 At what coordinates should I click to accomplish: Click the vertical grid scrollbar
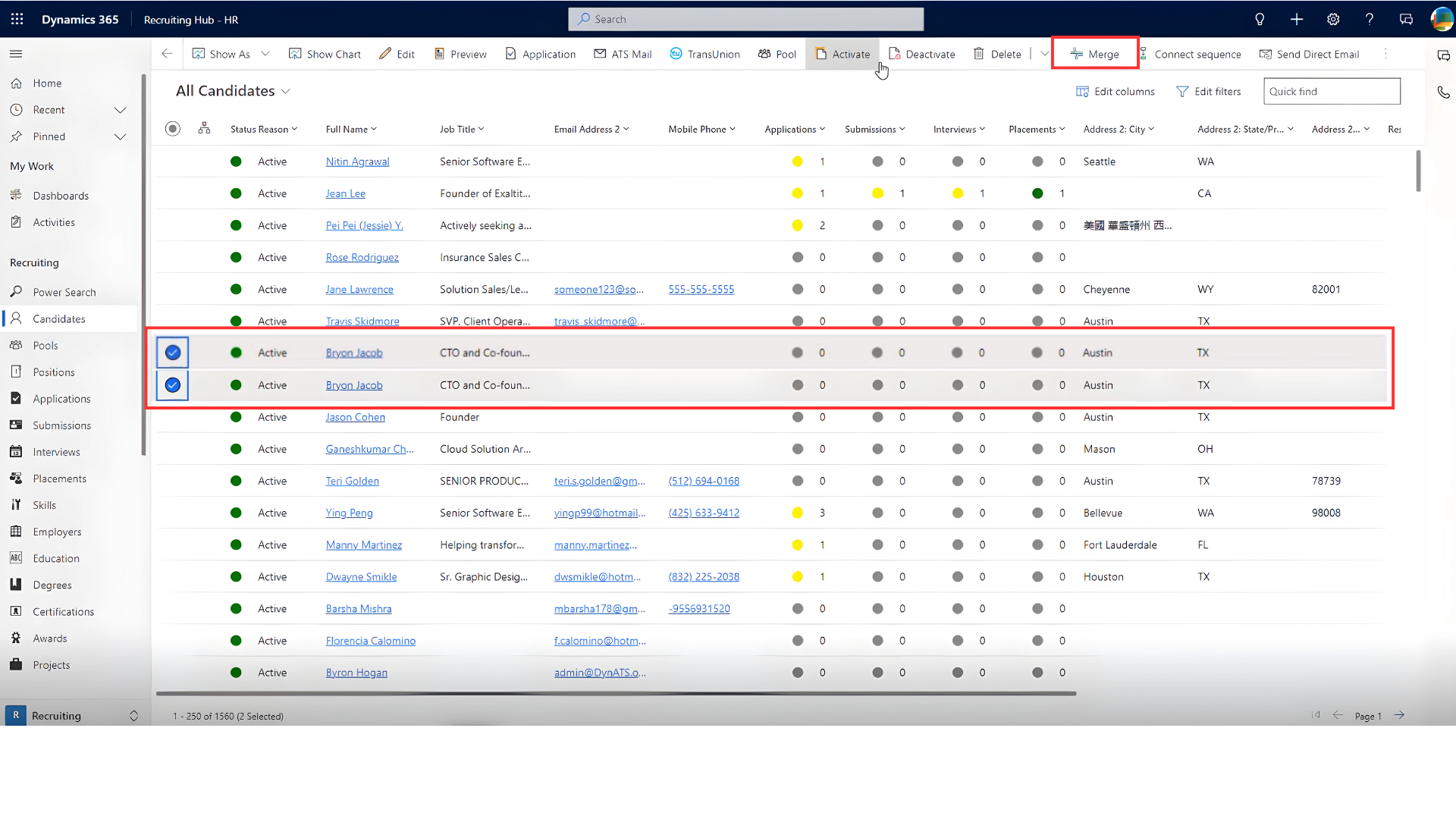1418,171
